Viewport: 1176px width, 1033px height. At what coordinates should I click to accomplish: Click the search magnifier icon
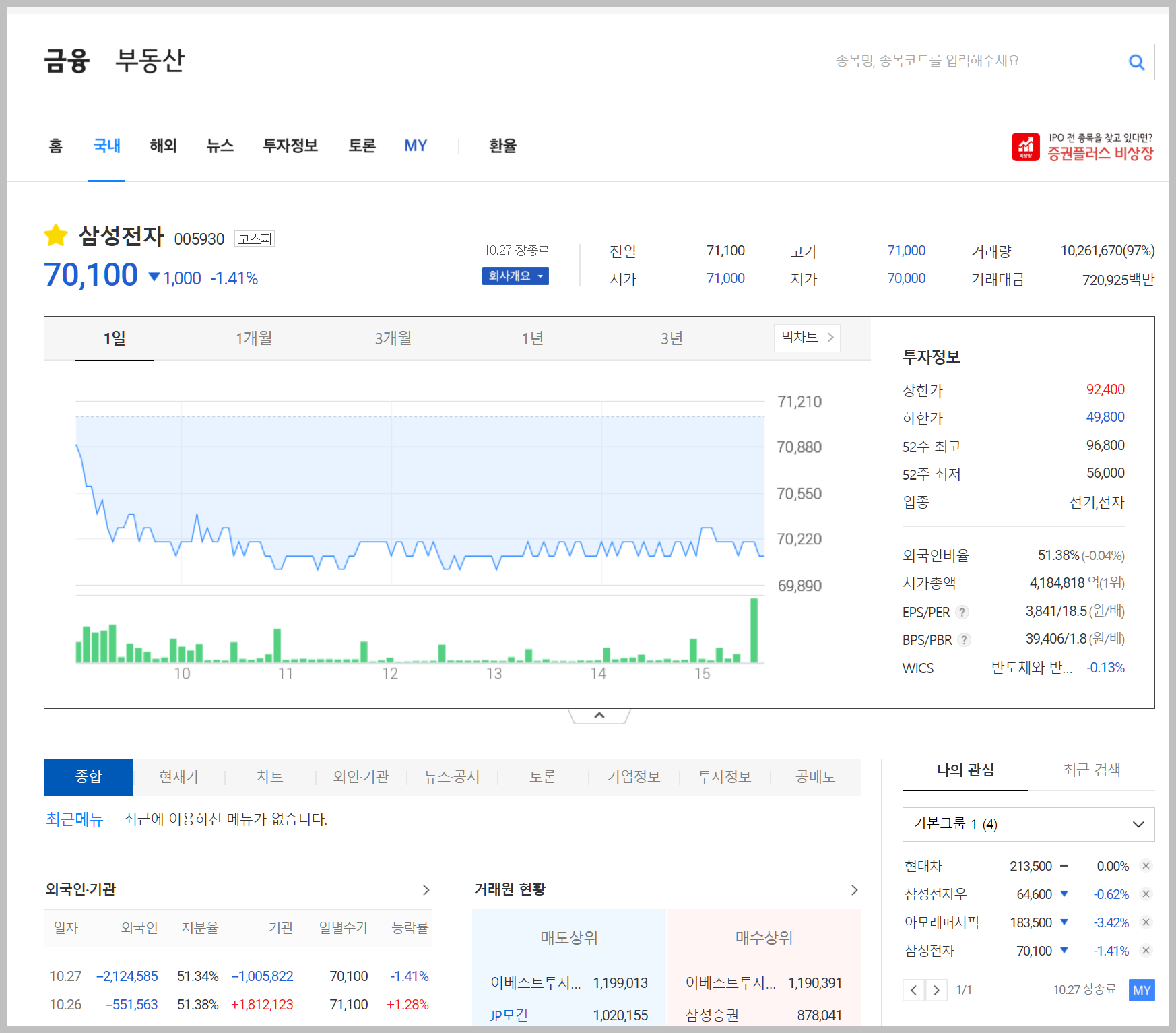1136,62
